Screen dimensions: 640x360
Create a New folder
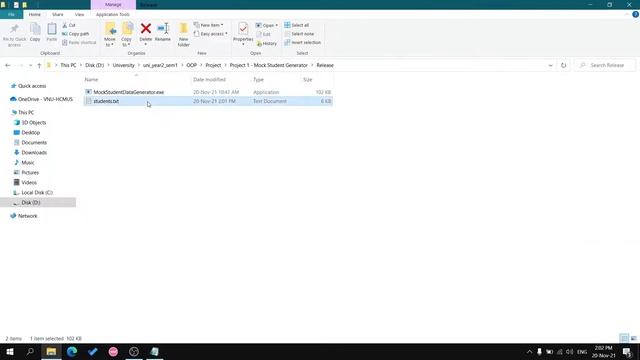click(184, 35)
